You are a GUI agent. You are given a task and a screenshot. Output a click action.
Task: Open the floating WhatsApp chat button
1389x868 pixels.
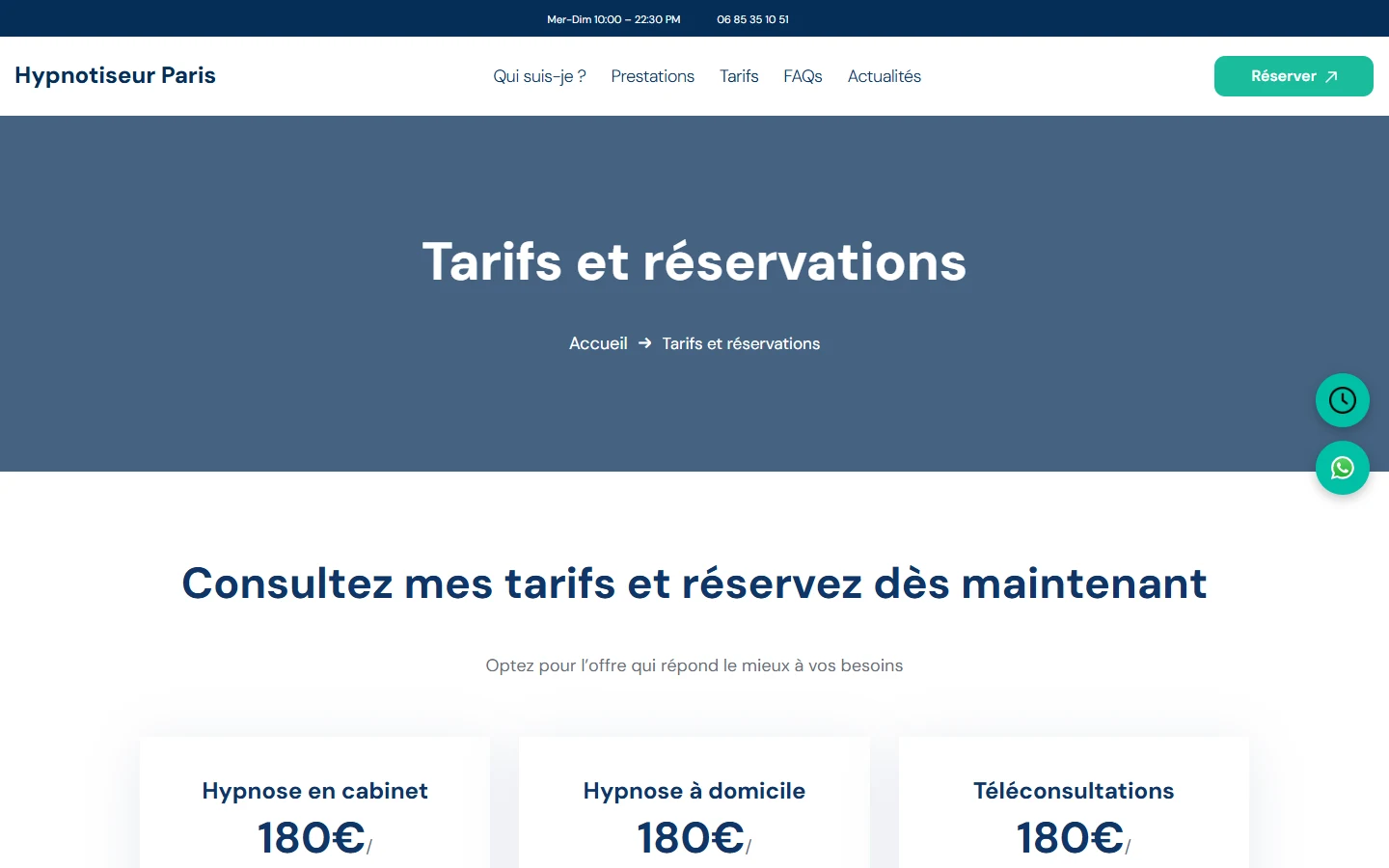[1342, 468]
